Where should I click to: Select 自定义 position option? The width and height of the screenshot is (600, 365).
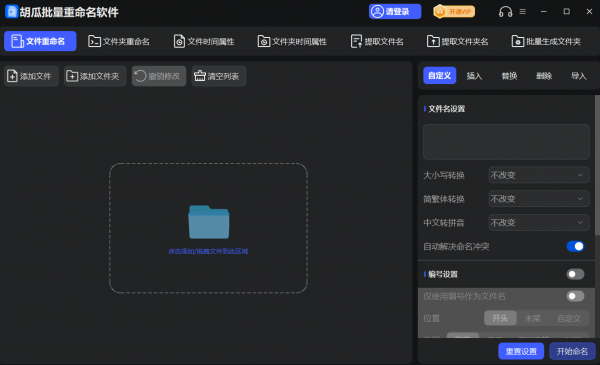tap(569, 318)
